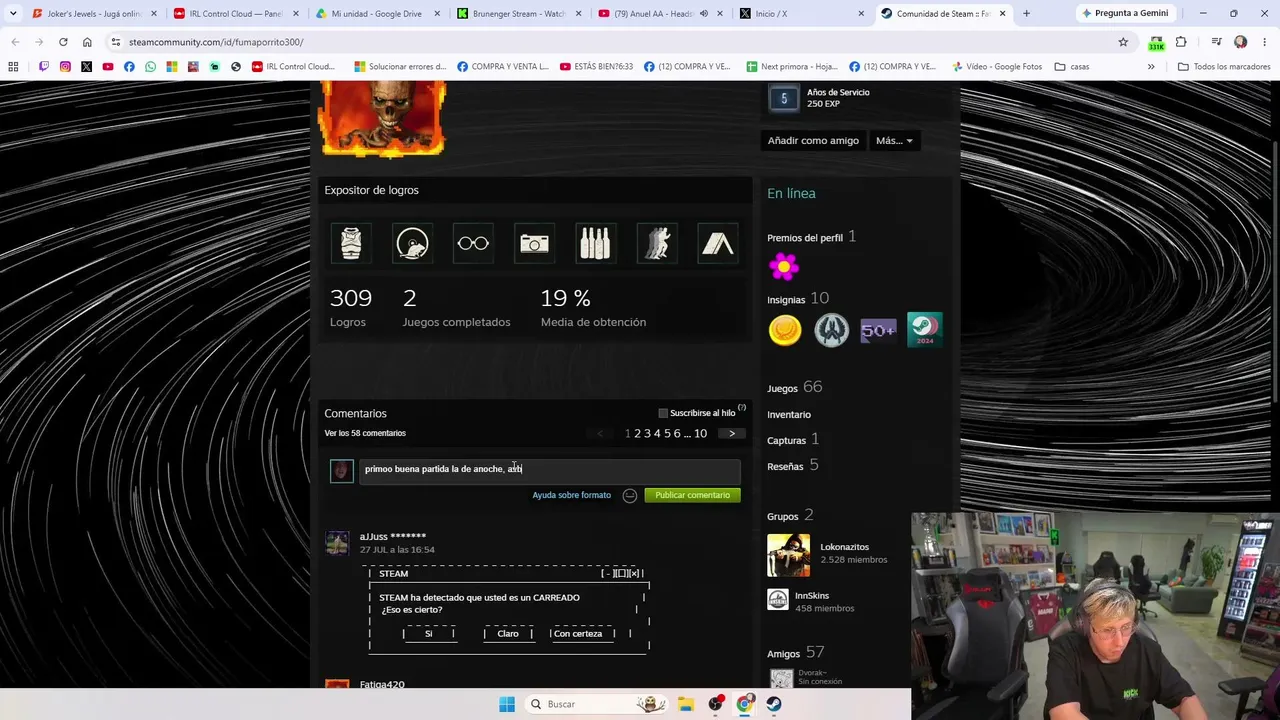The height and width of the screenshot is (720, 1280).
Task: Open Todos los marcadores folder
Action: click(1223, 66)
